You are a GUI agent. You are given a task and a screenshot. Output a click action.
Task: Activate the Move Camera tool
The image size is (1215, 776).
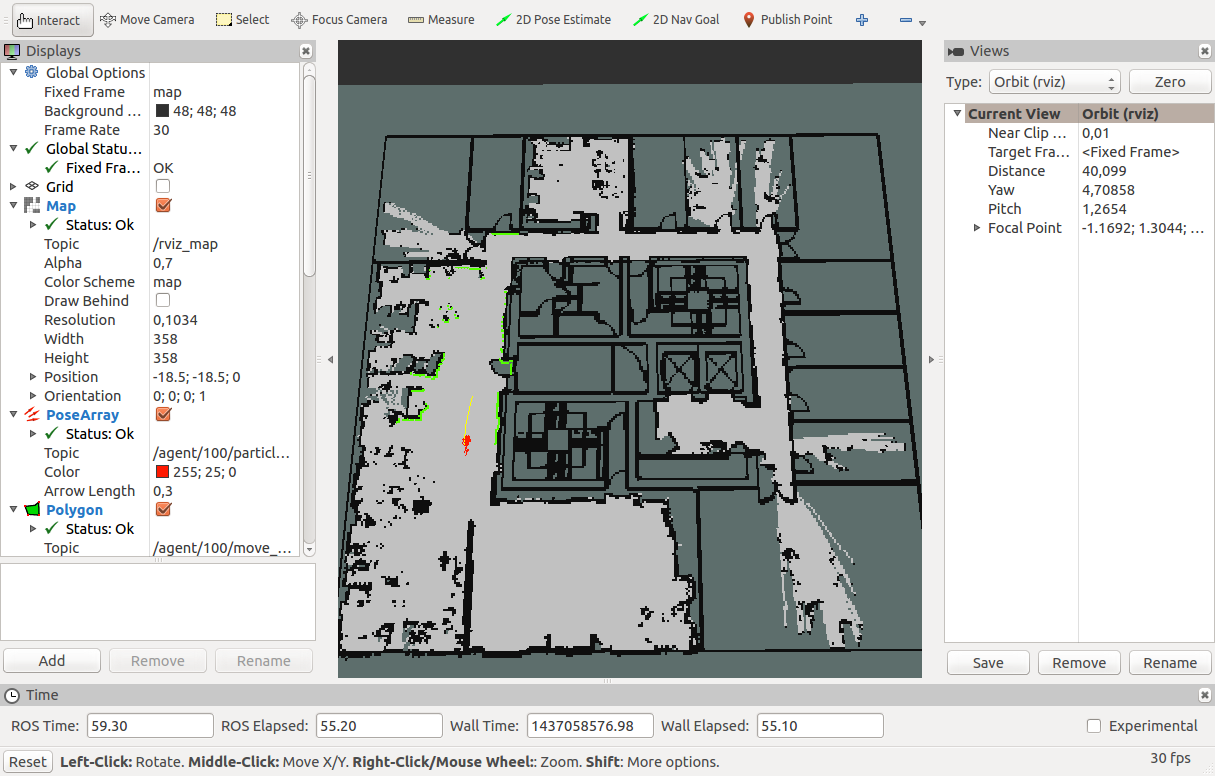coord(148,20)
